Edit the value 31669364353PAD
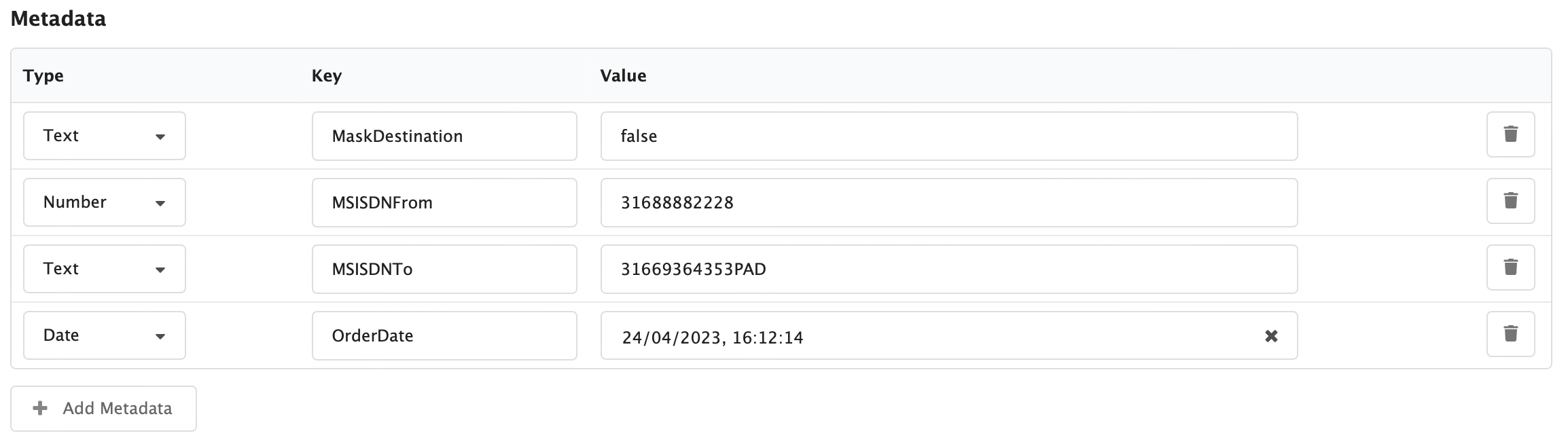 [948, 268]
